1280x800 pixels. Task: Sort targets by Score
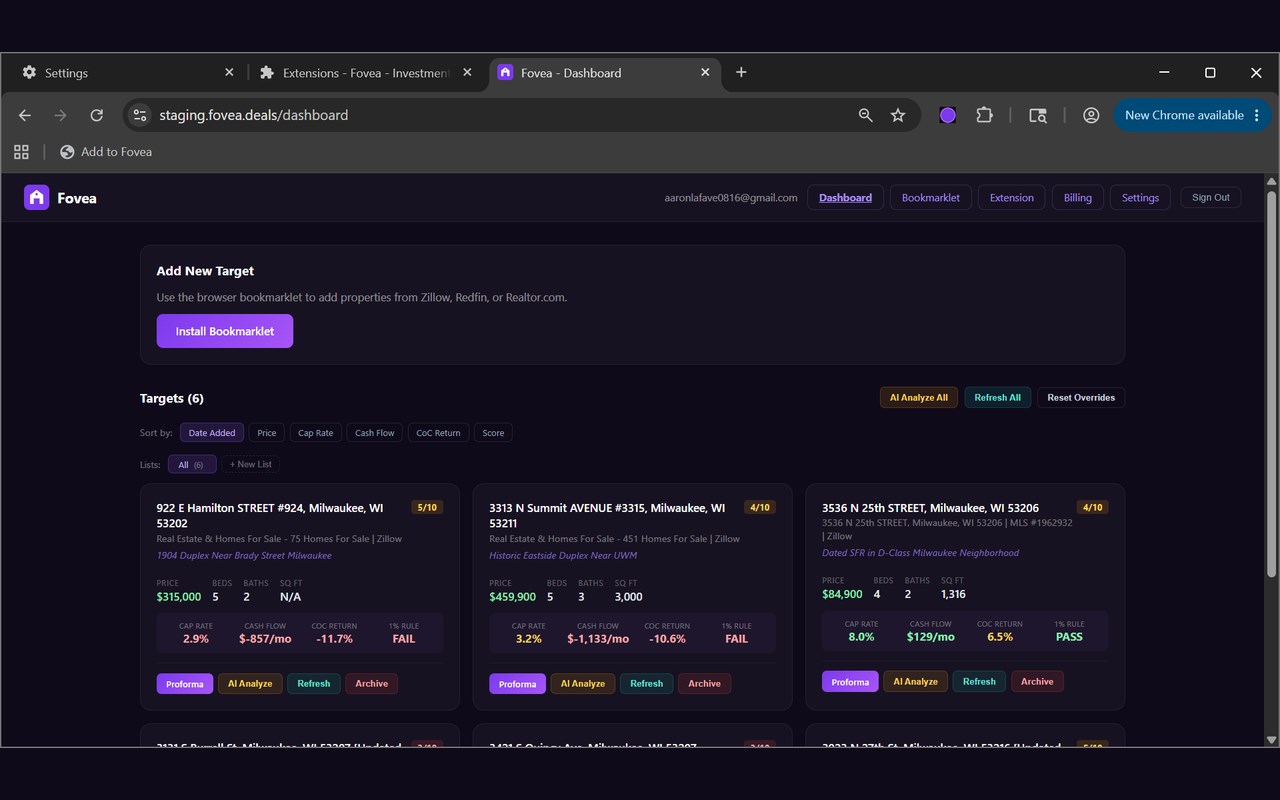pos(493,433)
